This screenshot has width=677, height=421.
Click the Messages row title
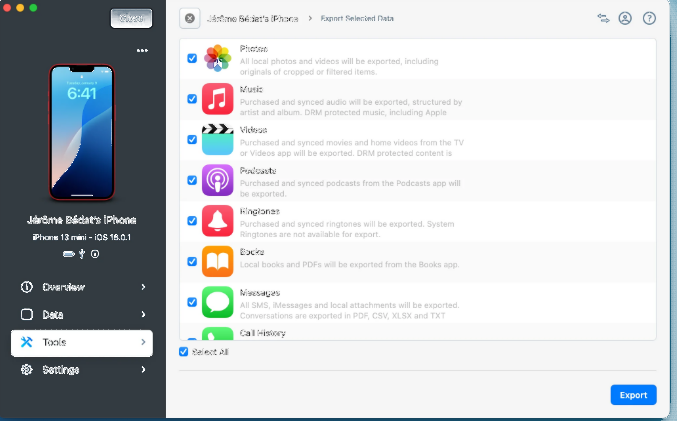(x=260, y=292)
